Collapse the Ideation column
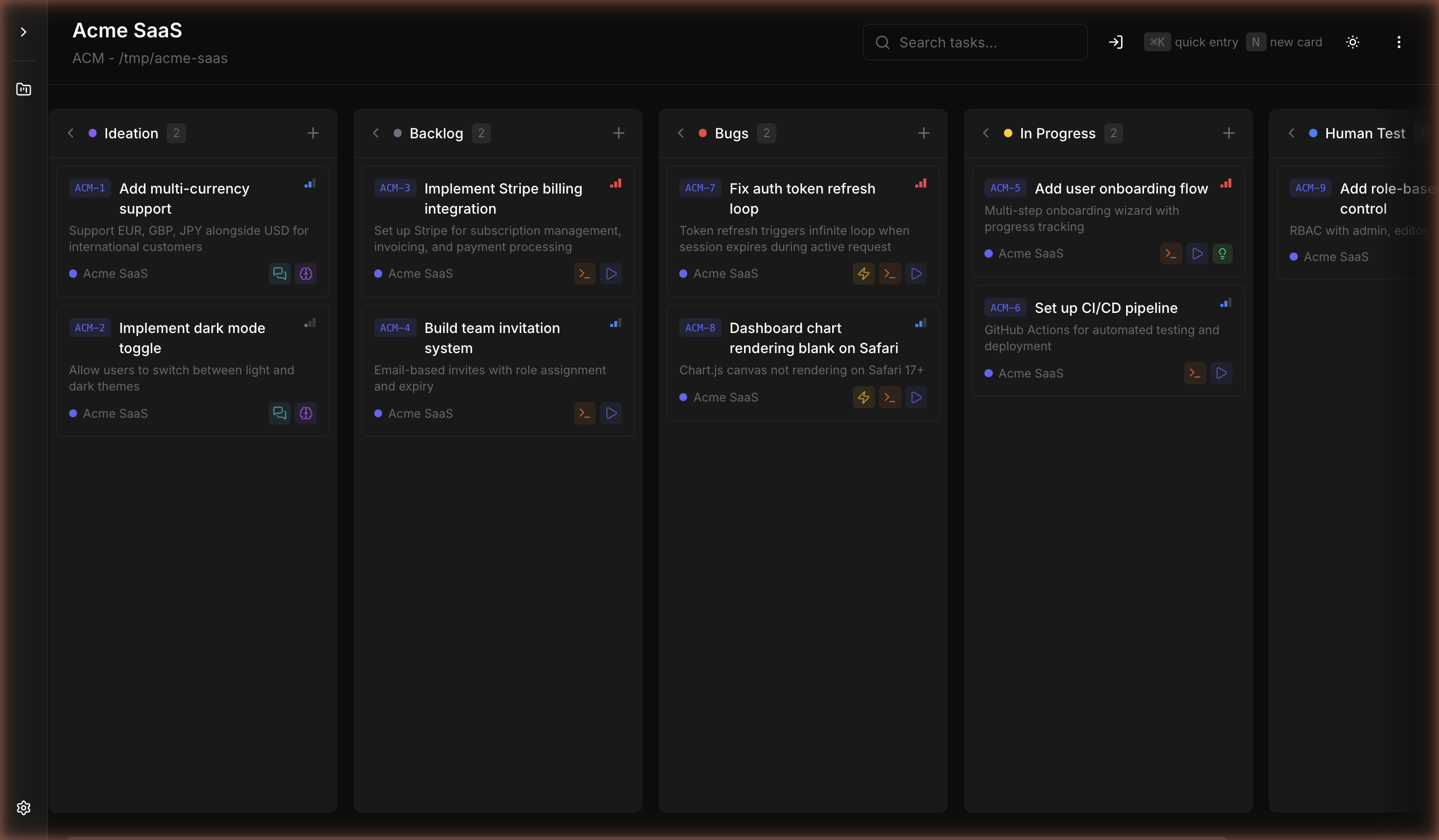1439x840 pixels. [70, 133]
